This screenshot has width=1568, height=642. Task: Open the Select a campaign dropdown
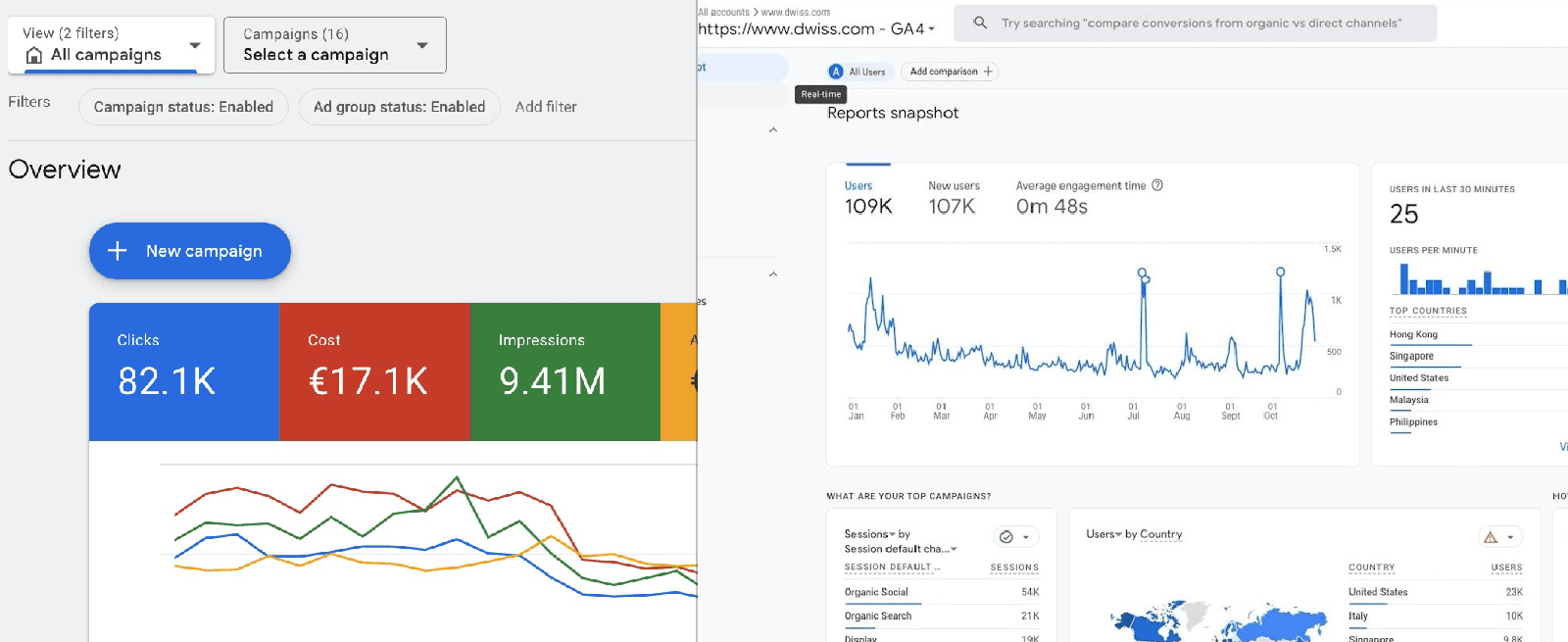334,45
